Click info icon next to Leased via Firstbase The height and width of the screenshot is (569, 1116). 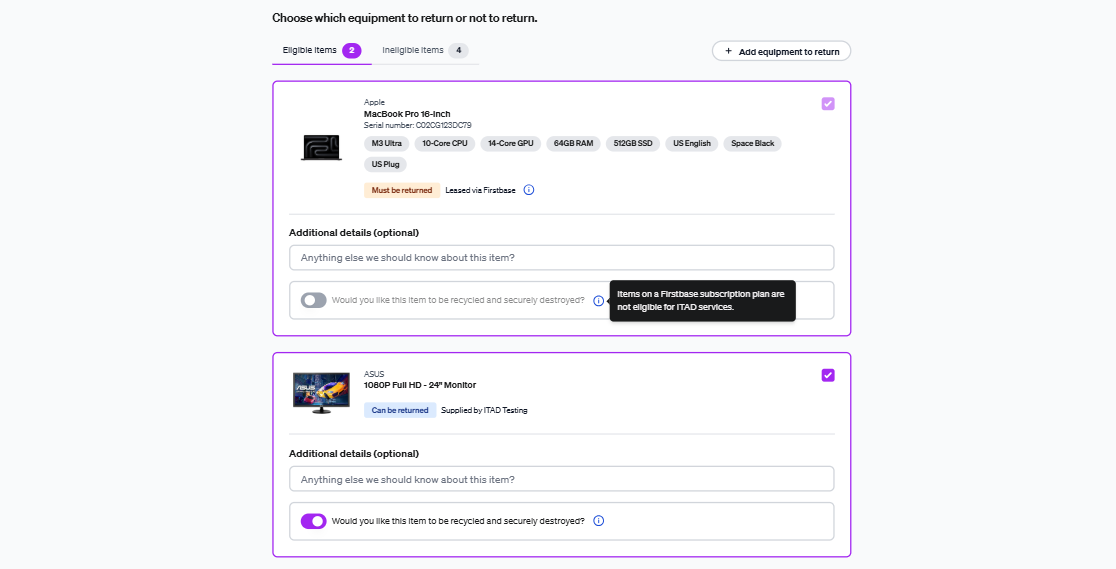point(529,190)
